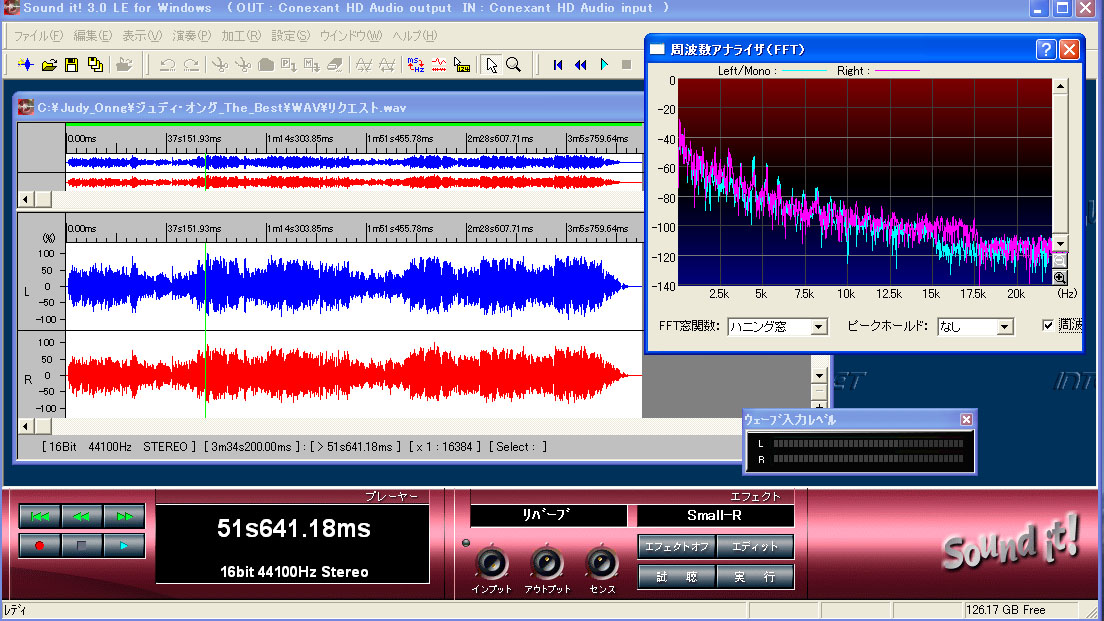Click the インプット input knob
This screenshot has width=1104, height=621.
[491, 563]
